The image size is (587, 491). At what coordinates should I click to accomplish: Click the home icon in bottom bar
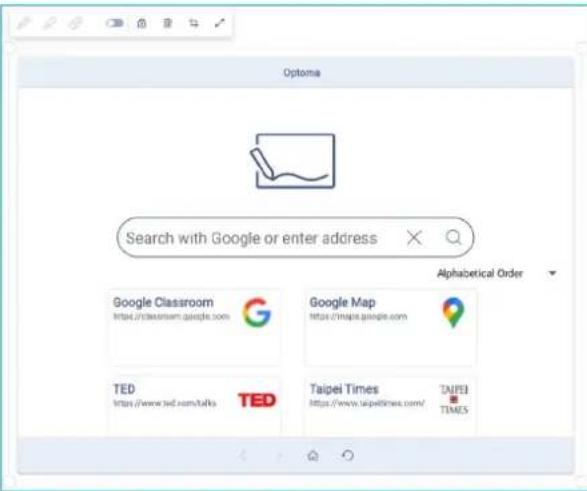point(313,455)
